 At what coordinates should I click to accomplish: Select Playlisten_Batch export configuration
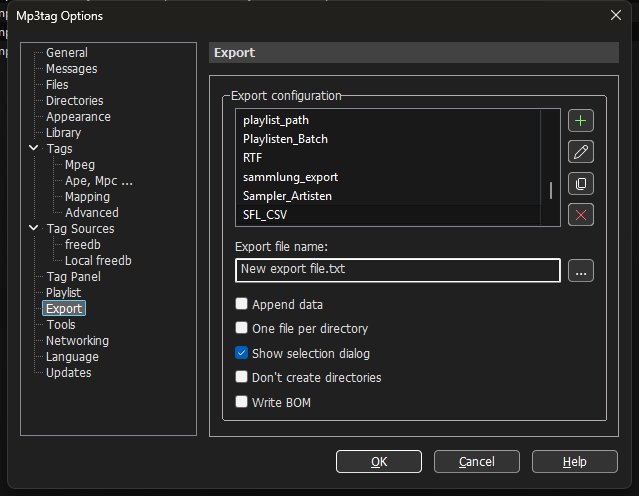click(388, 139)
